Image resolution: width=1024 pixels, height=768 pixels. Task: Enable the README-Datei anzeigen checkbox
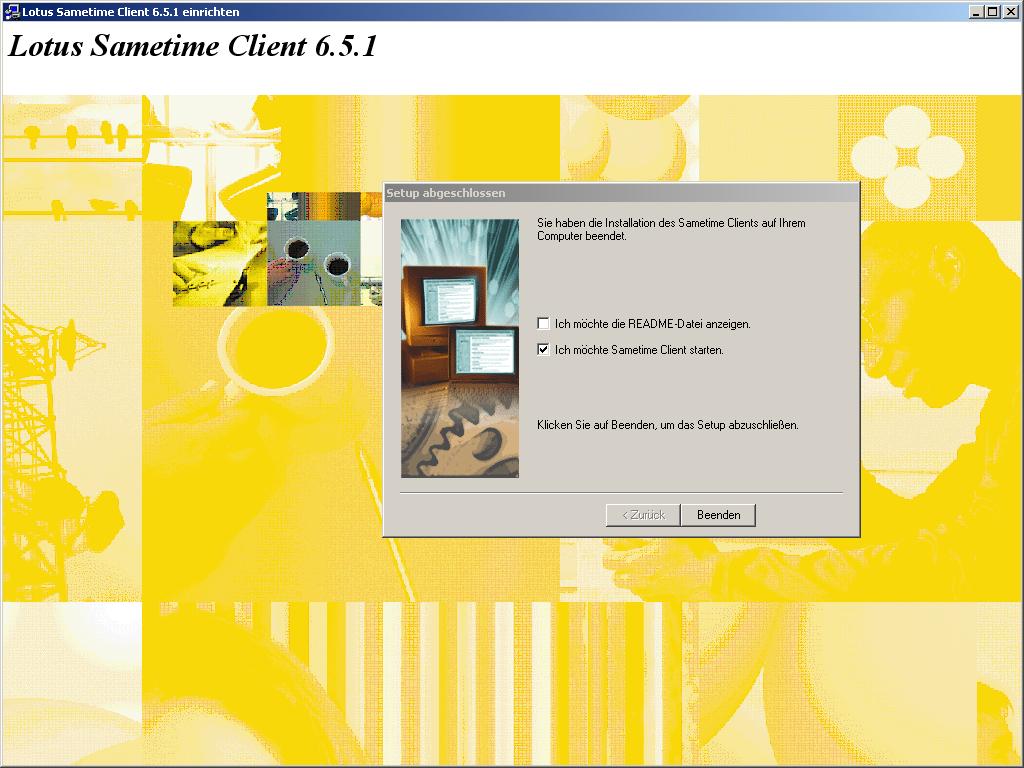tap(543, 324)
